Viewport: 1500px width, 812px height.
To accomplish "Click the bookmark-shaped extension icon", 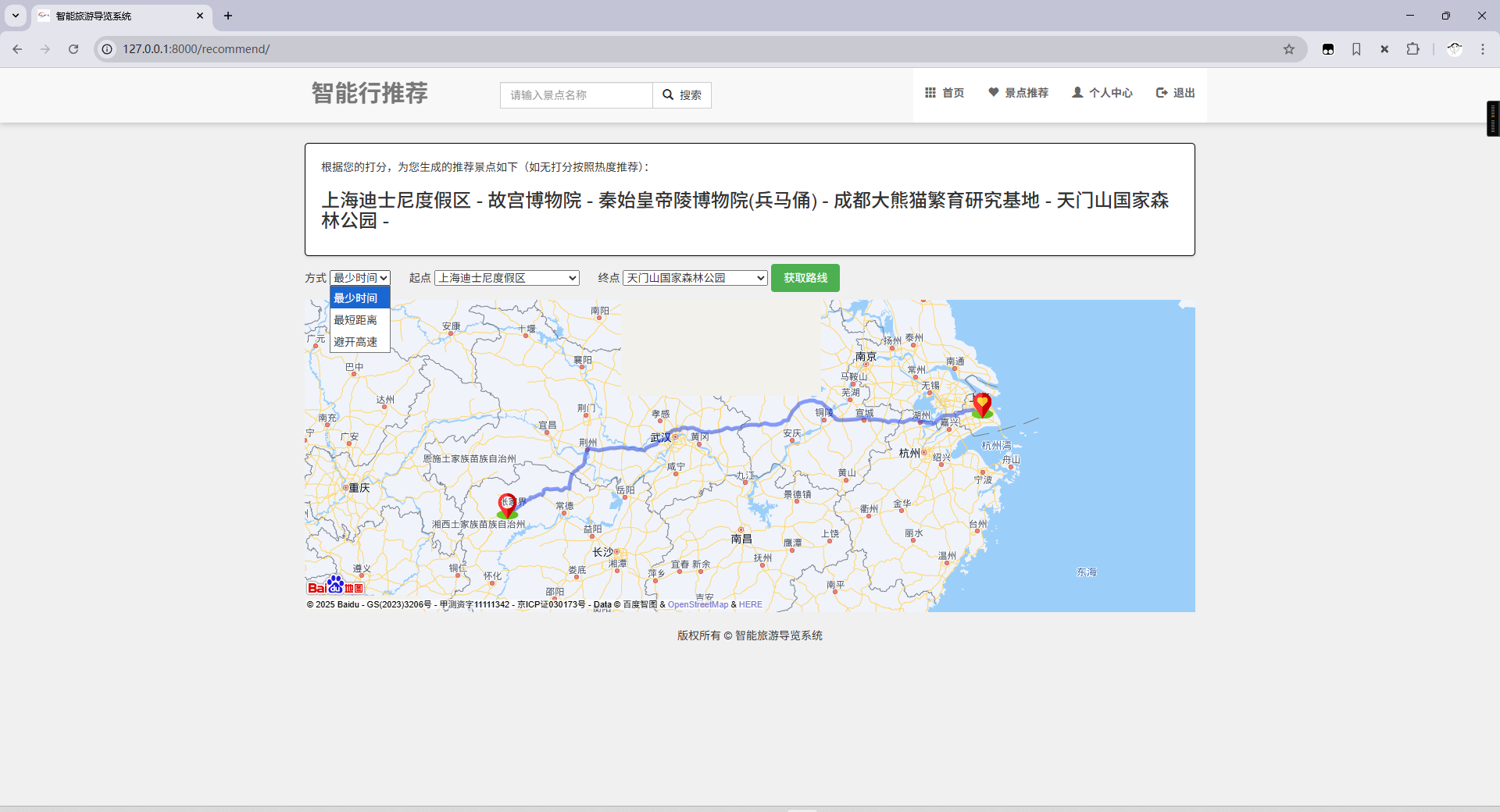I will point(1356,49).
